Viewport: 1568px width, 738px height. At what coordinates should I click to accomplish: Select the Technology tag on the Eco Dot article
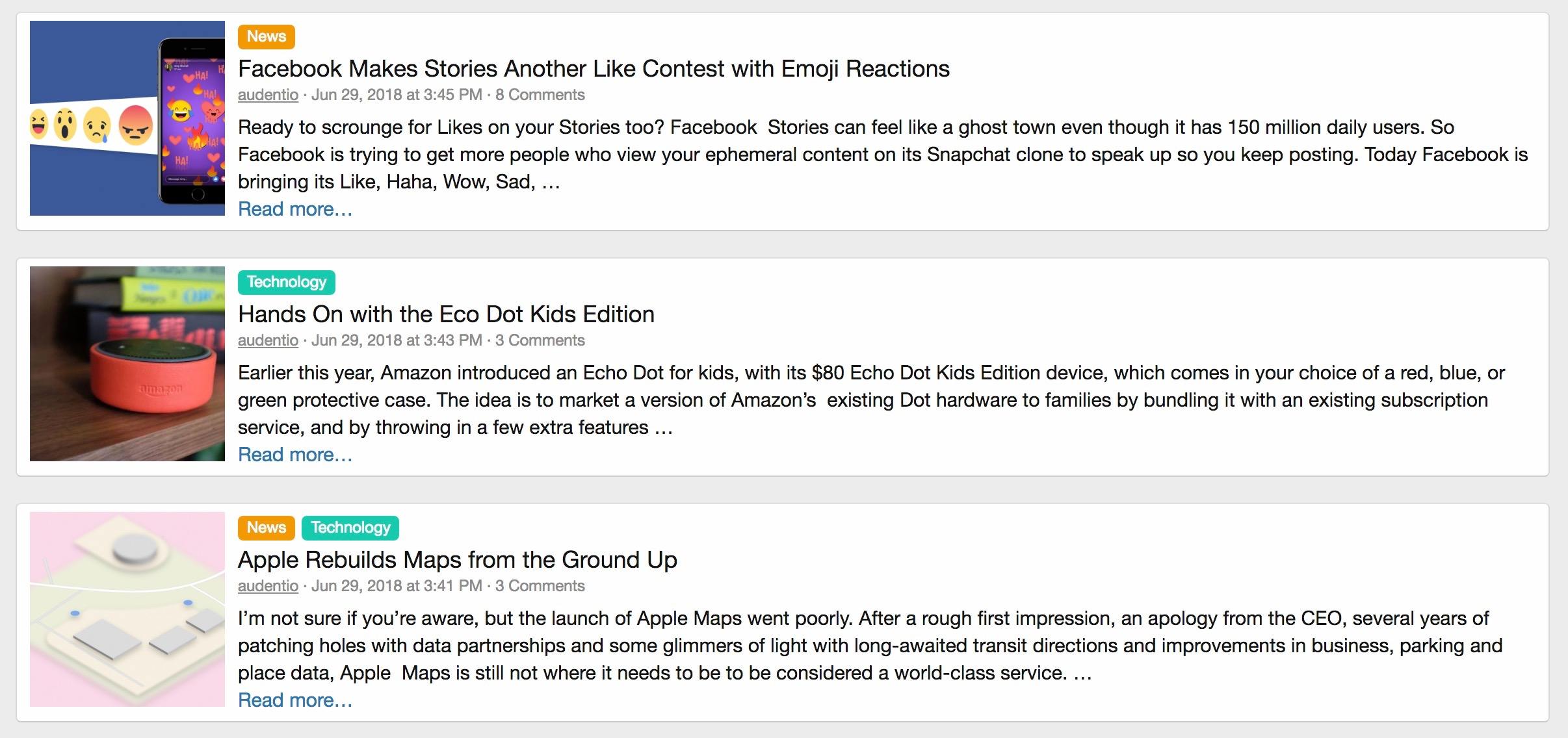(x=287, y=283)
